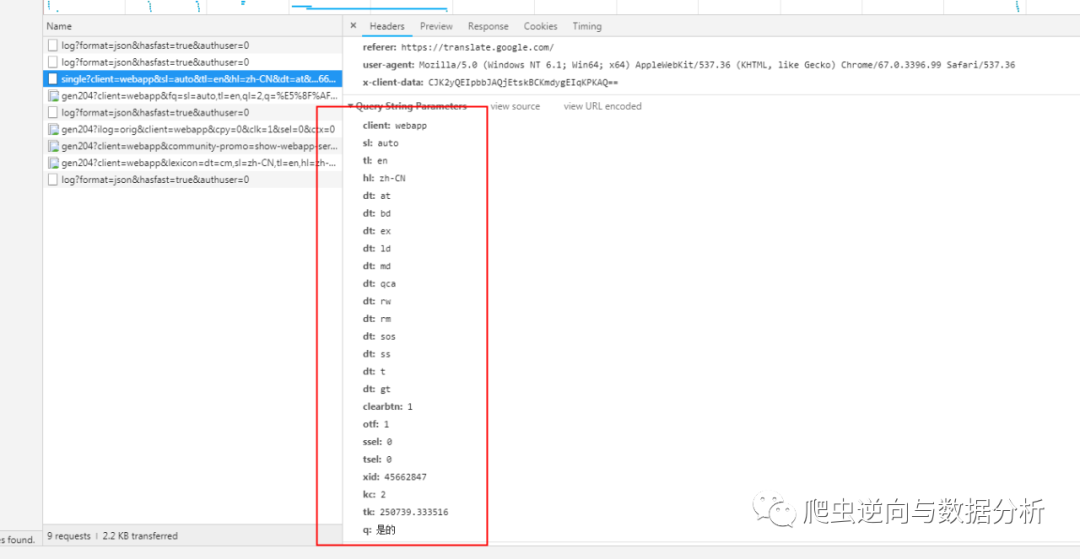Select the single?client=webapp request row
The width and height of the screenshot is (1080, 559).
tap(193, 79)
